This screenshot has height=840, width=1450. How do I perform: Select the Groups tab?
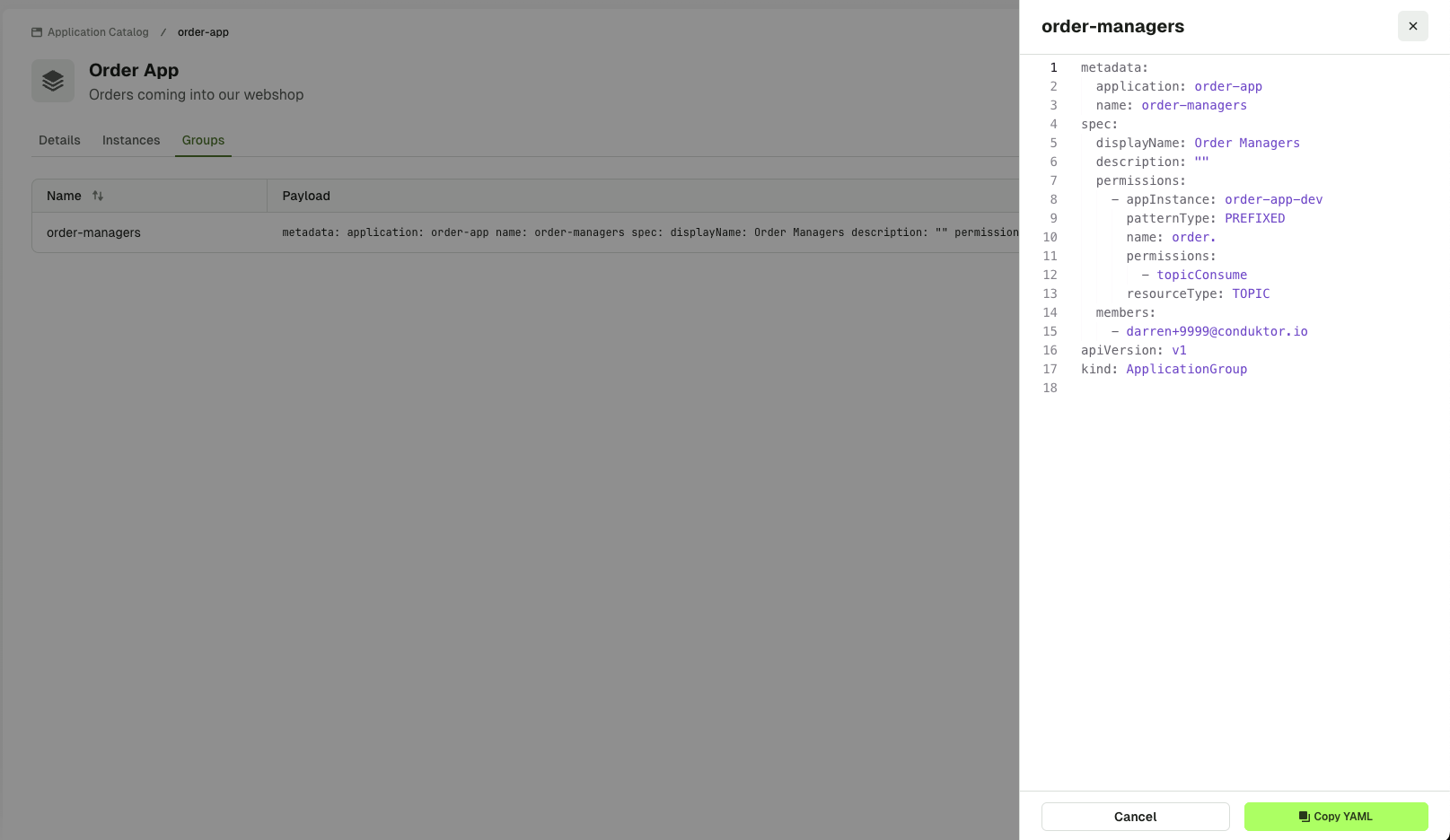(x=203, y=140)
